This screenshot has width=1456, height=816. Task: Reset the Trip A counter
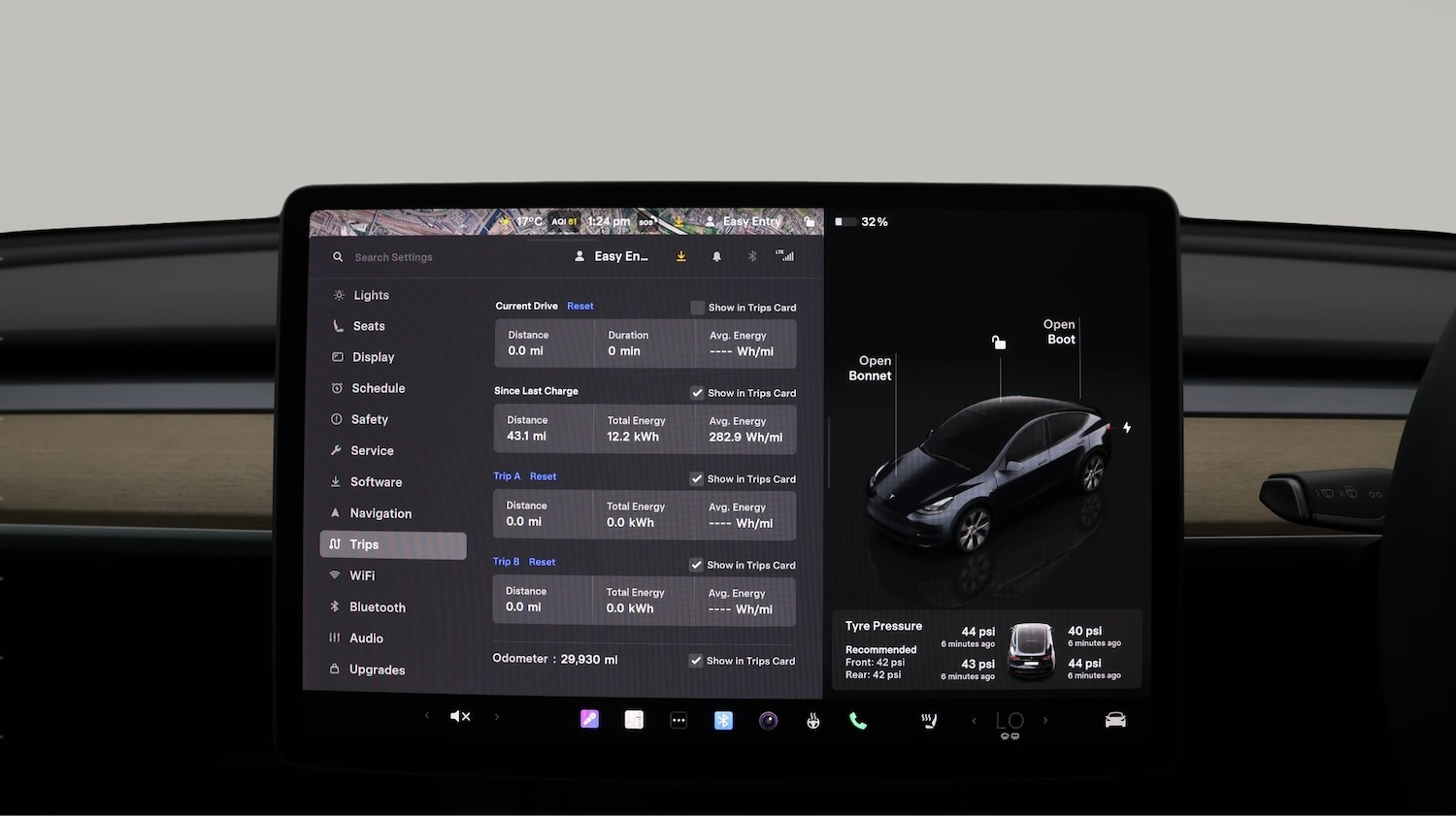tap(543, 476)
